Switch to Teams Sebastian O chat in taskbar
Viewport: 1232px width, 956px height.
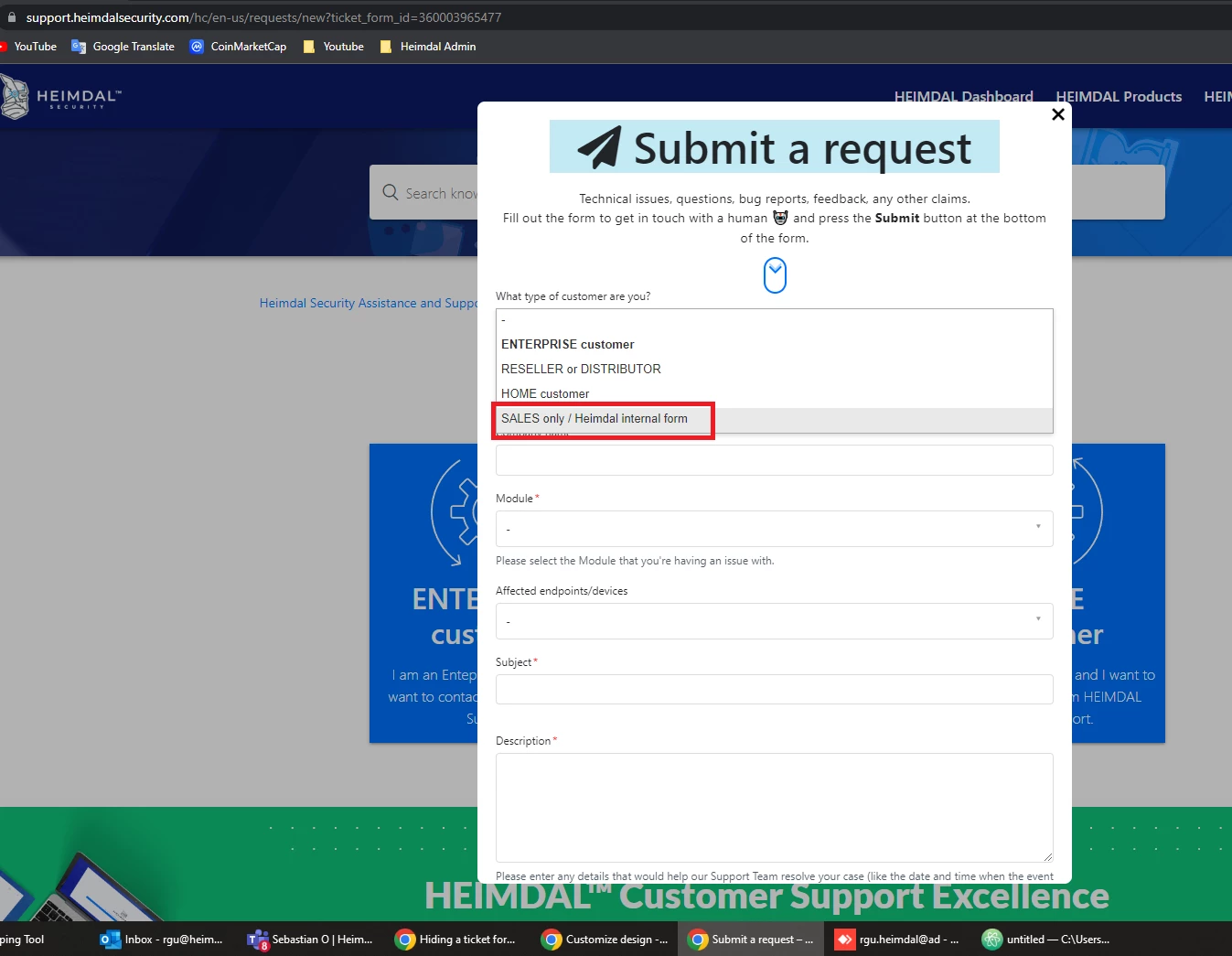[310, 940]
